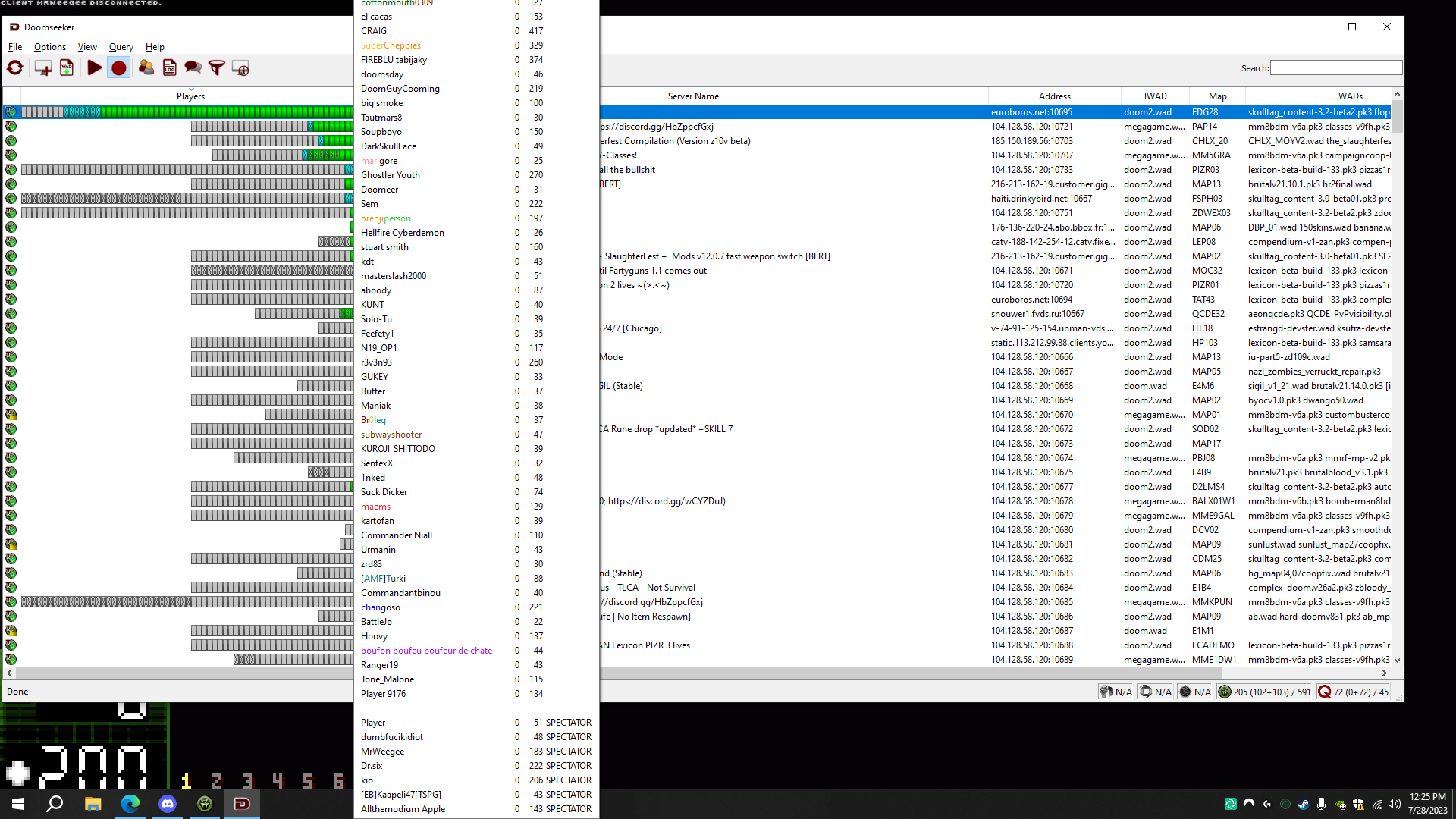Open Discord from the Windows taskbar
Viewport: 1456px width, 819px height.
[168, 804]
